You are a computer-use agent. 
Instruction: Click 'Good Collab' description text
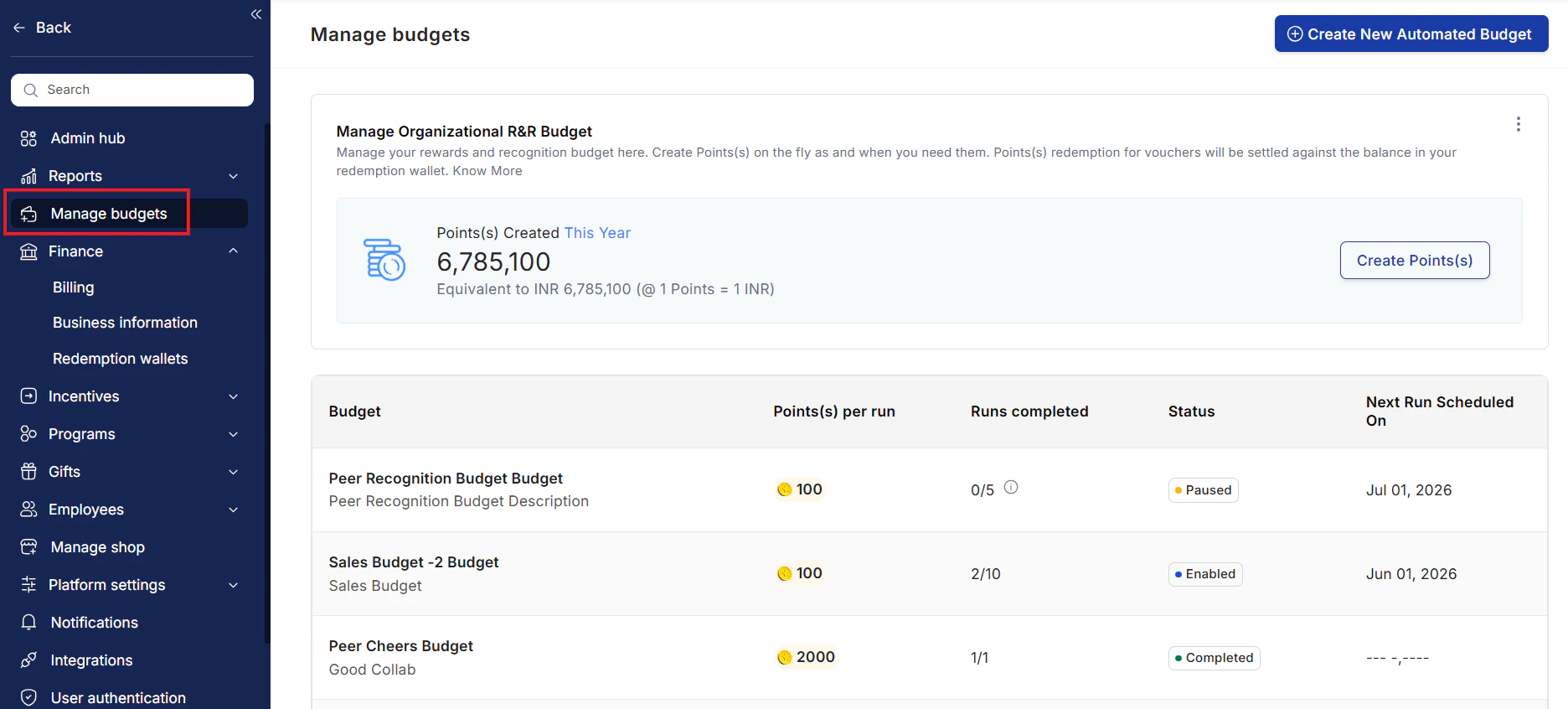point(372,670)
